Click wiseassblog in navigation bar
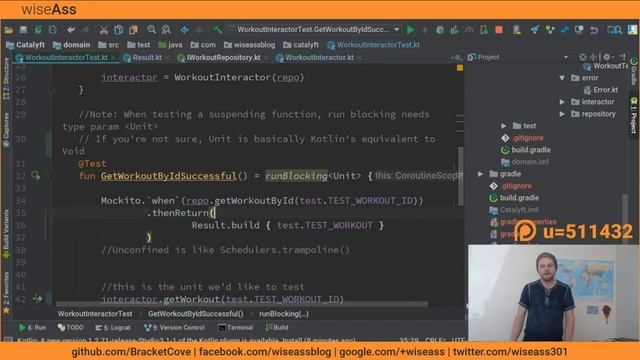Image resolution: width=640 pixels, height=360 pixels. [x=249, y=45]
